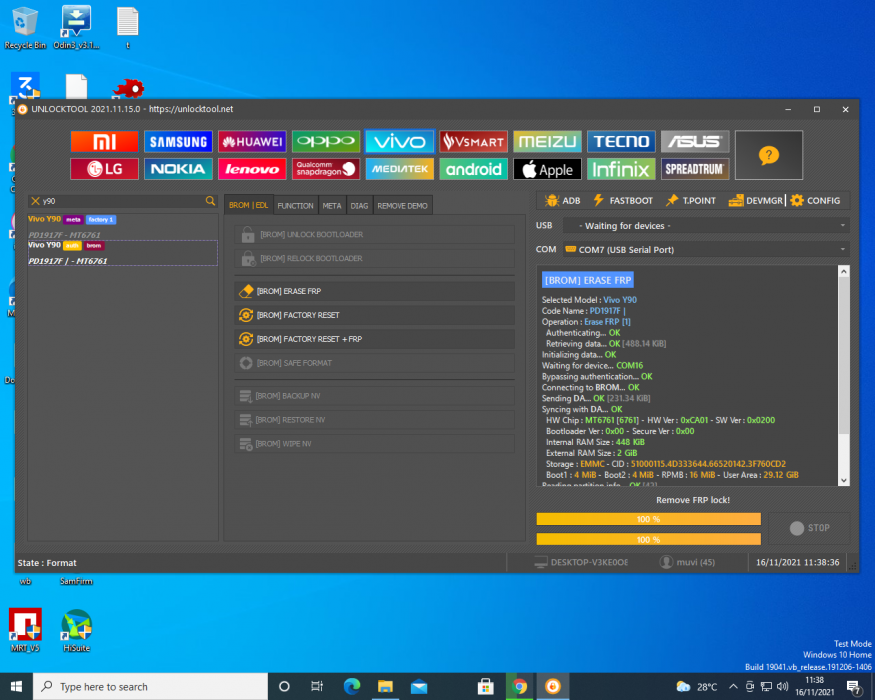Click [BROM] UNLOCK BOOTLOADER

[374, 234]
